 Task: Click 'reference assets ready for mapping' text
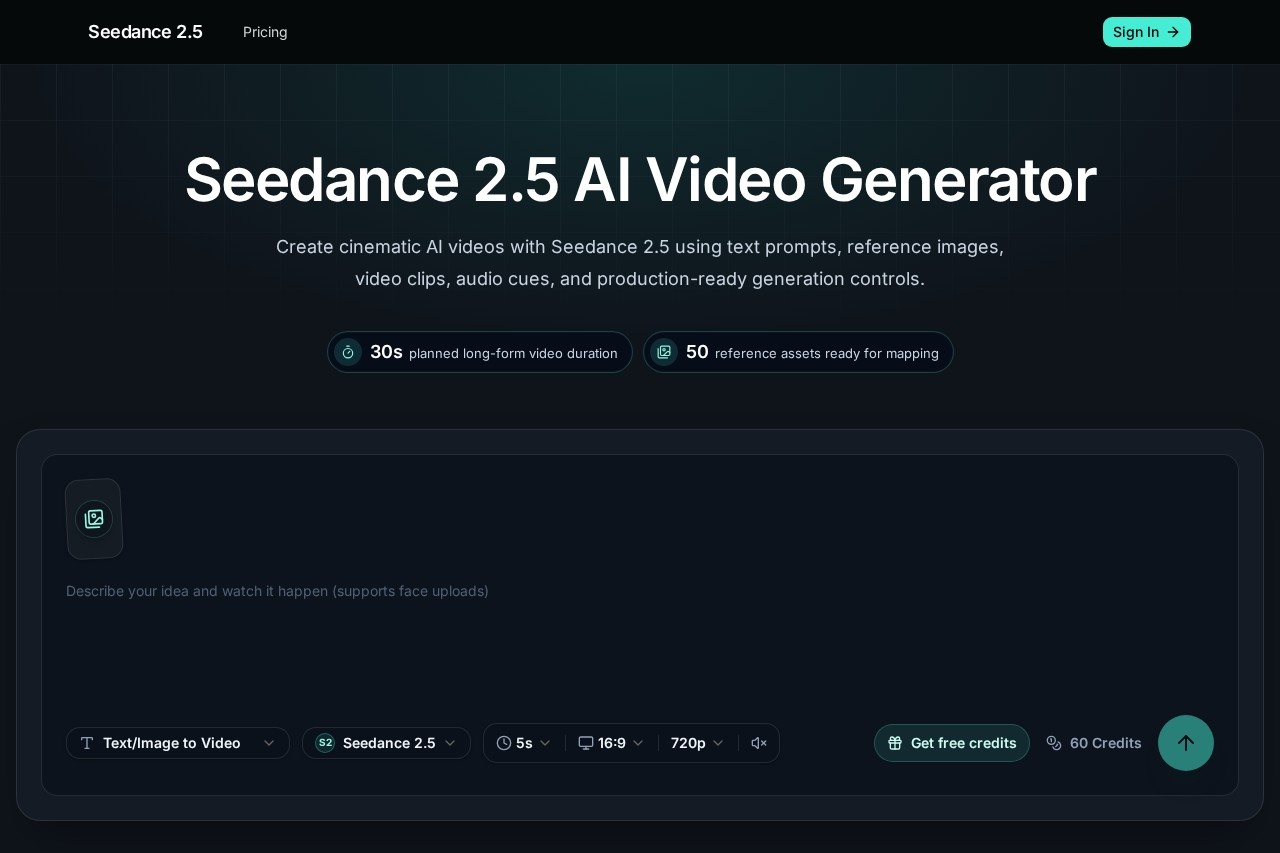pyautogui.click(x=827, y=353)
